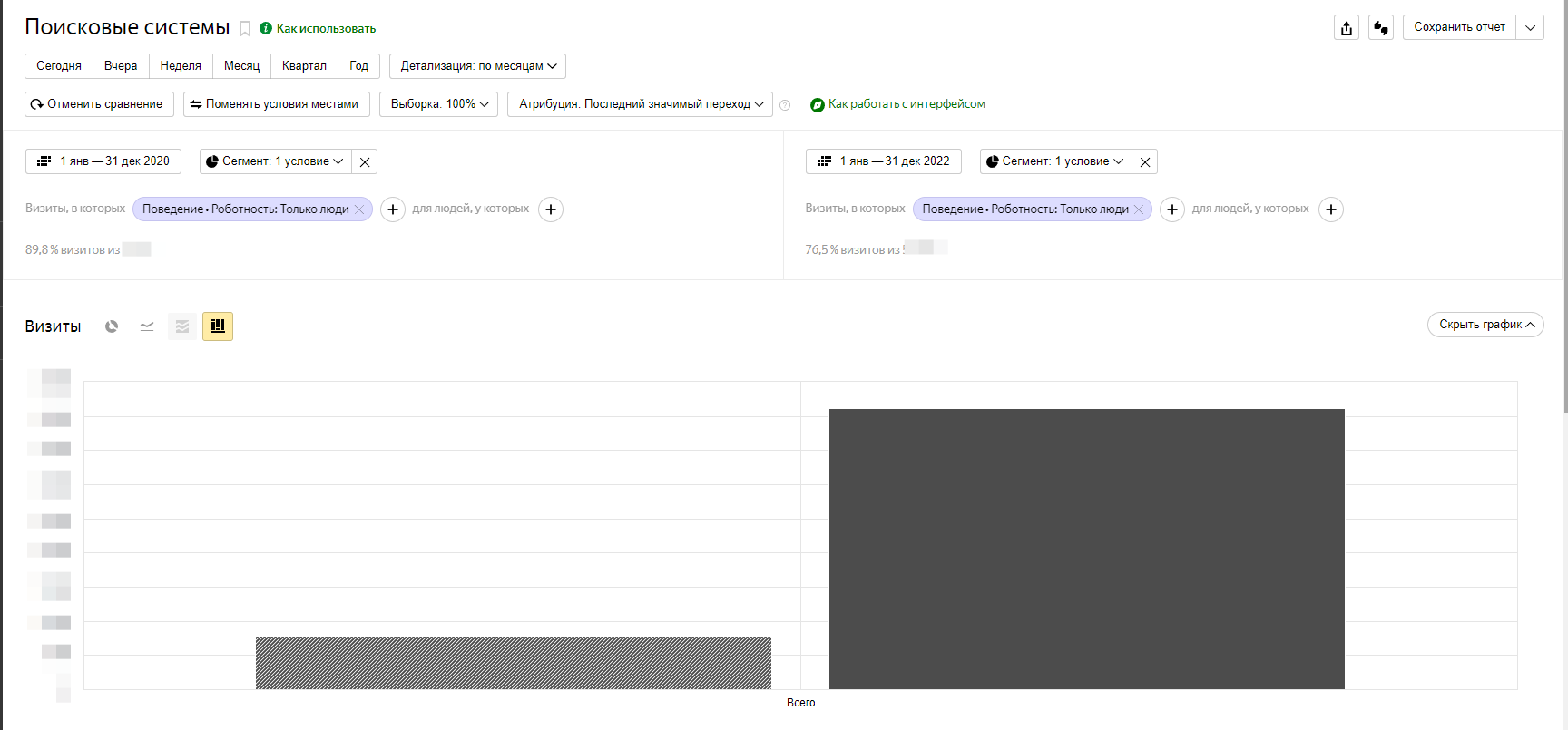
Task: Open Как работать с интерфейсом link
Action: point(906,104)
